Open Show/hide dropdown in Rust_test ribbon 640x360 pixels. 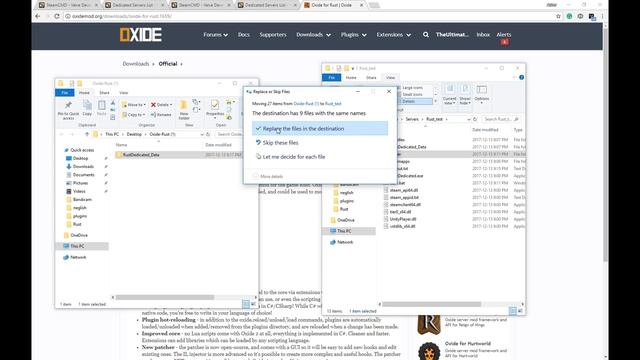point(465,95)
